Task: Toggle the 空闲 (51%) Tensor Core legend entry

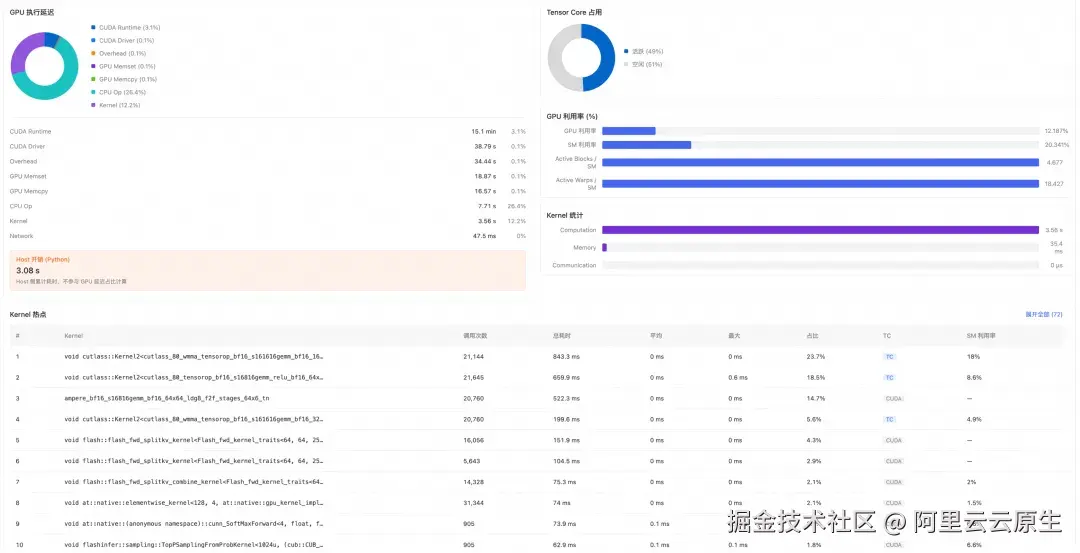Action: pos(643,65)
